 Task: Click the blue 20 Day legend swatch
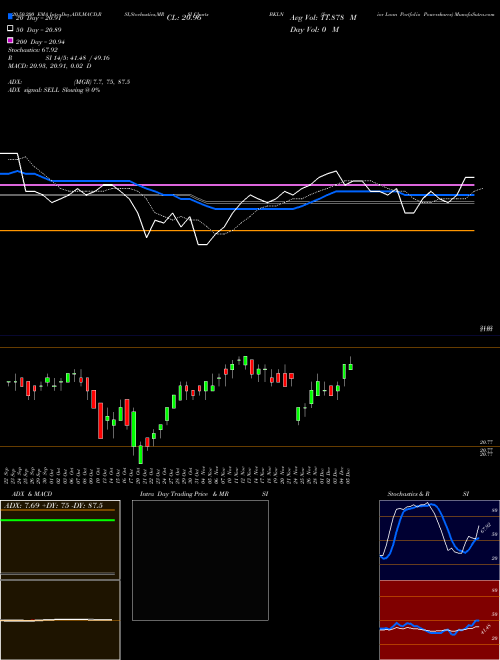pos(10,17)
